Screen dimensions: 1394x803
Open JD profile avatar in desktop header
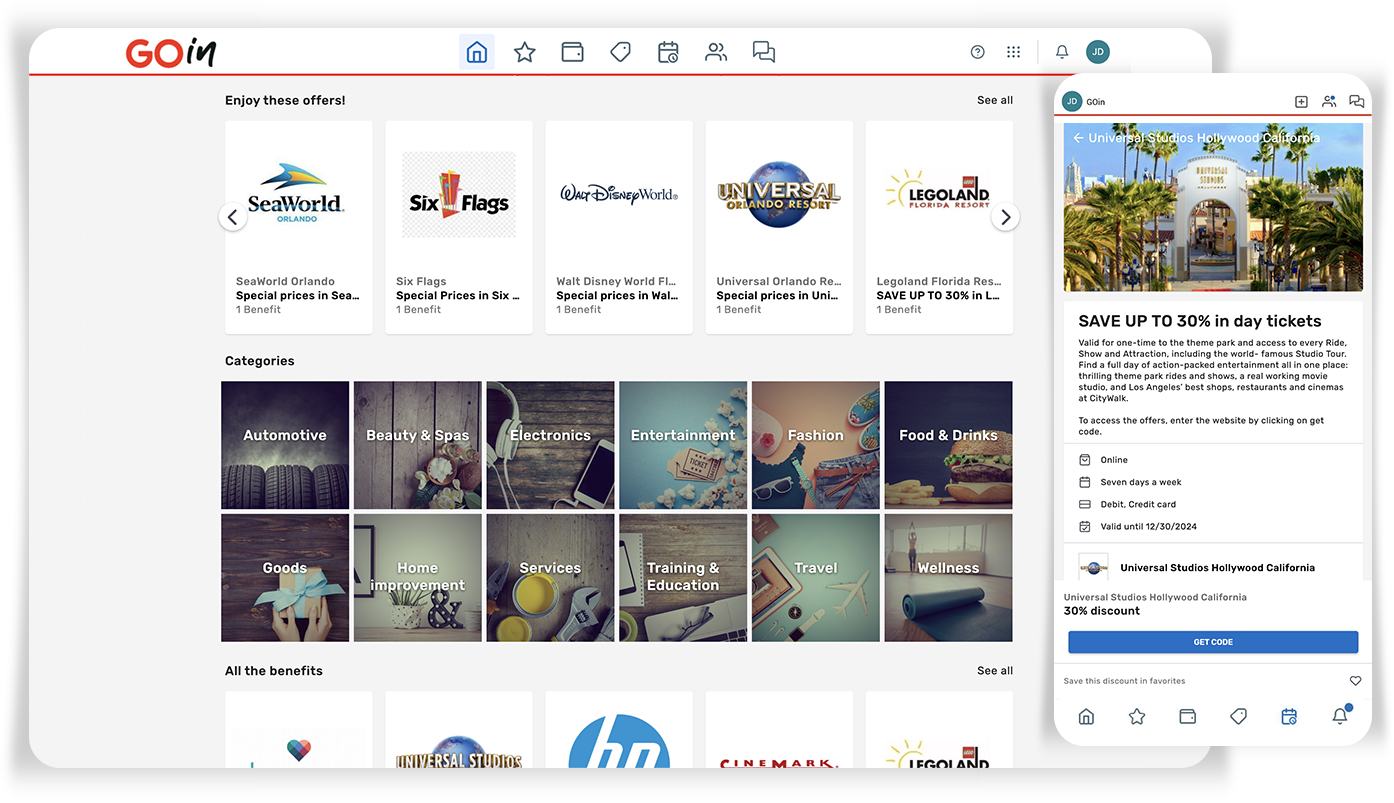tap(1098, 52)
